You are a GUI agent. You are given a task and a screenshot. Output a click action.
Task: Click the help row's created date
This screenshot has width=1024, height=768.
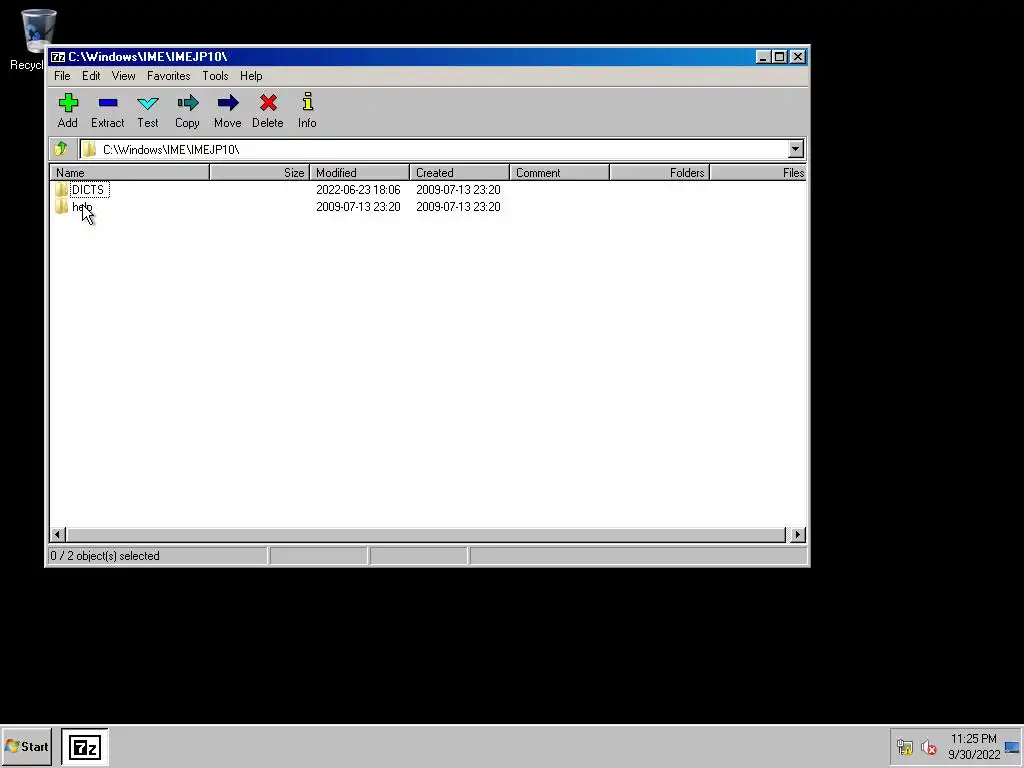pyautogui.click(x=458, y=206)
